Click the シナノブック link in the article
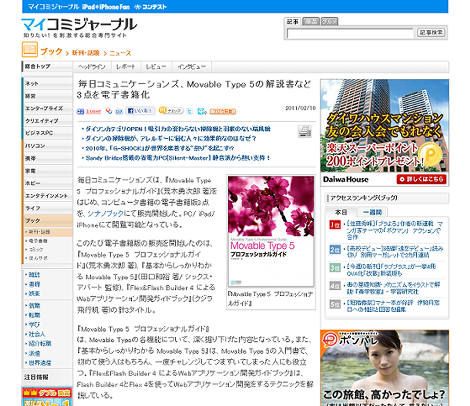 click(x=105, y=214)
